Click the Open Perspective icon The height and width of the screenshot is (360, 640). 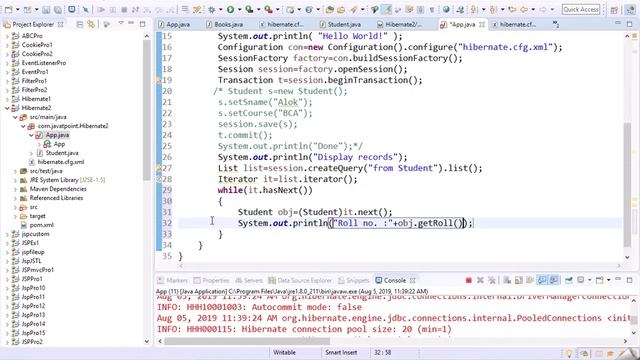[x=614, y=9]
